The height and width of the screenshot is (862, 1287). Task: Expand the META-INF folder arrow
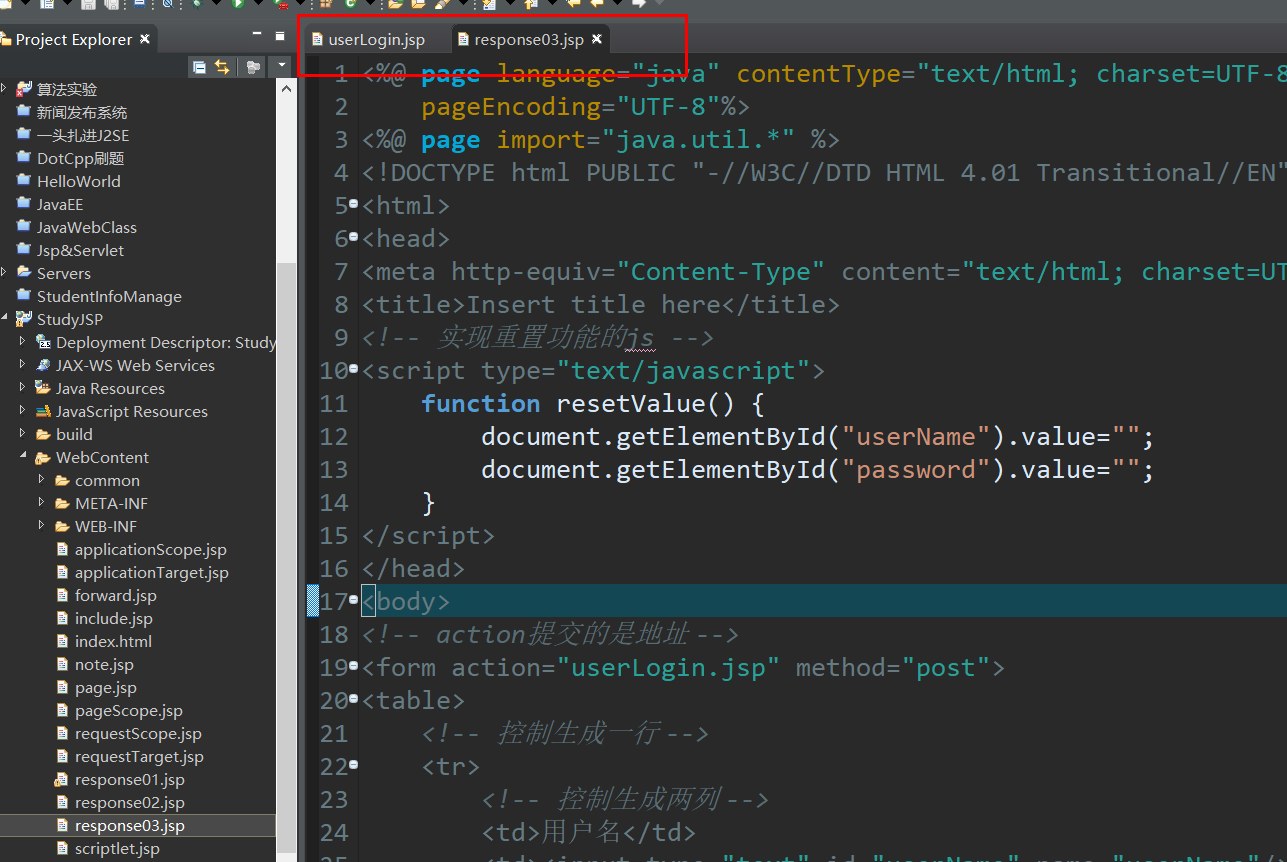42,503
